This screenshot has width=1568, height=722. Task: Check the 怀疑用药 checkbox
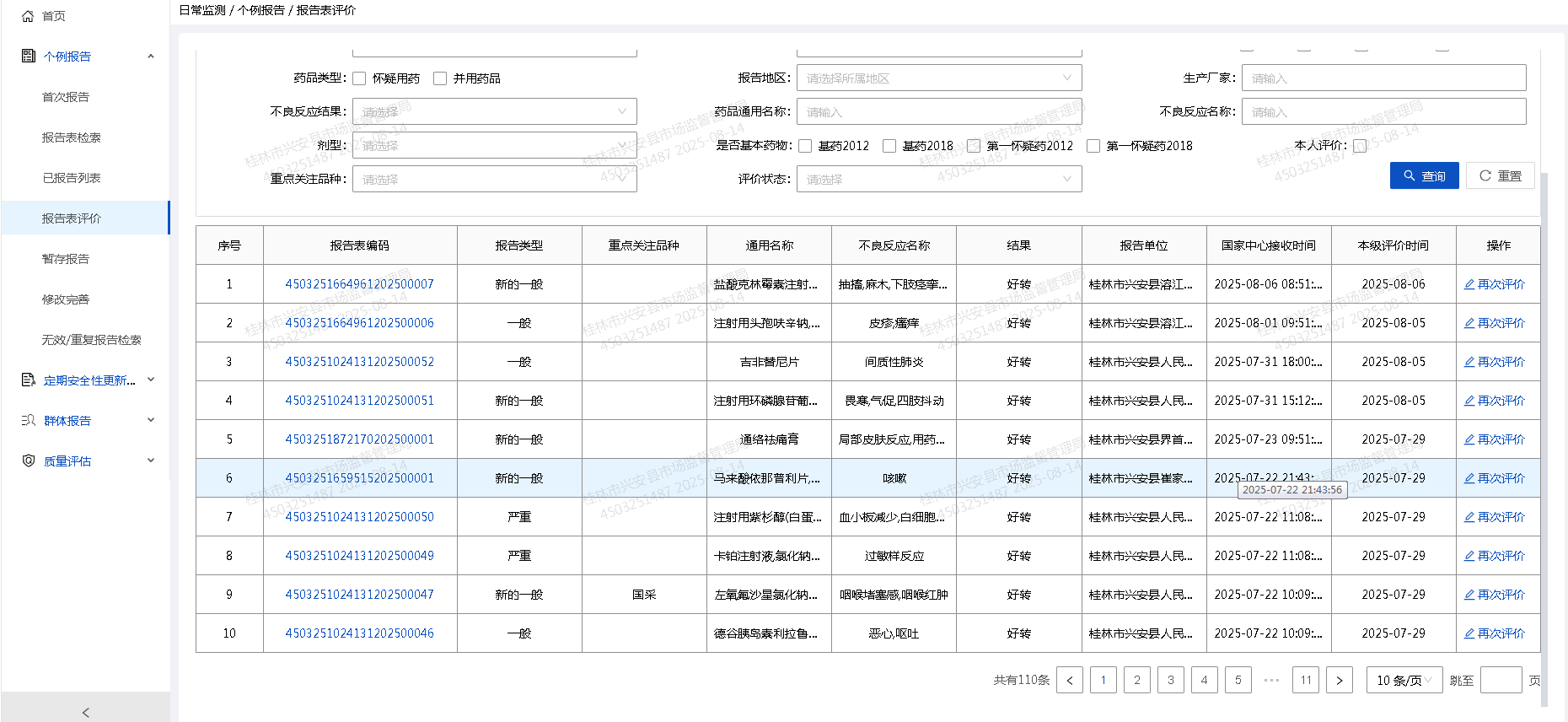360,78
